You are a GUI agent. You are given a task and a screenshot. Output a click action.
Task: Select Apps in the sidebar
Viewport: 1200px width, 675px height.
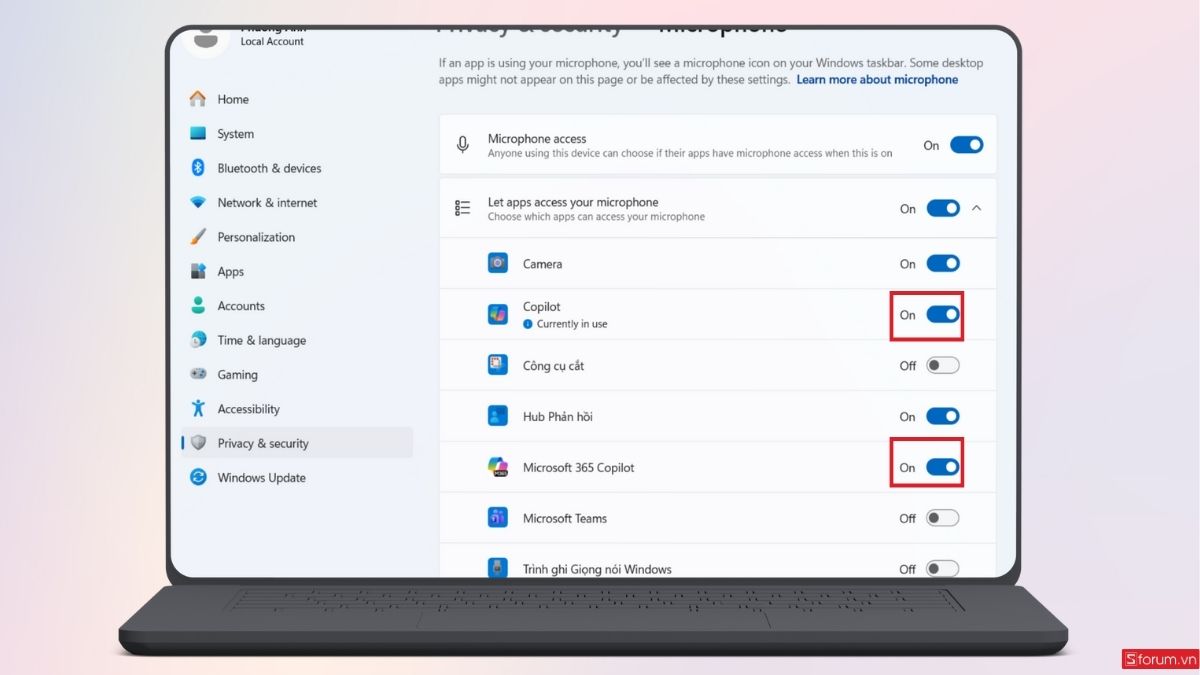[296, 271]
